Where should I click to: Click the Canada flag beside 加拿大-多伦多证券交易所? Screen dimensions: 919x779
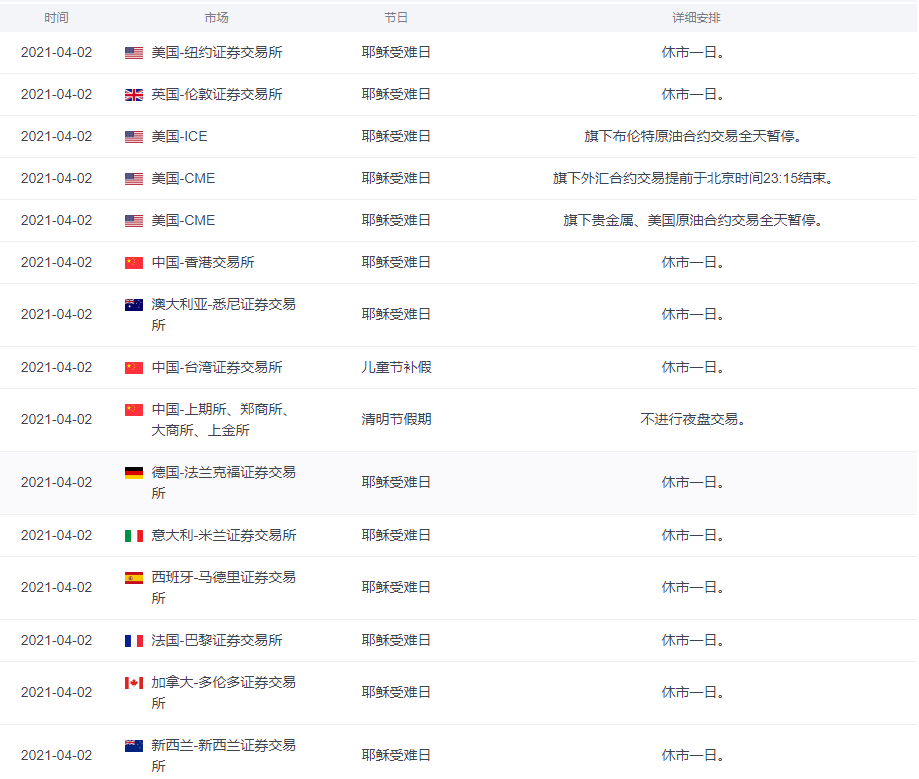(134, 683)
